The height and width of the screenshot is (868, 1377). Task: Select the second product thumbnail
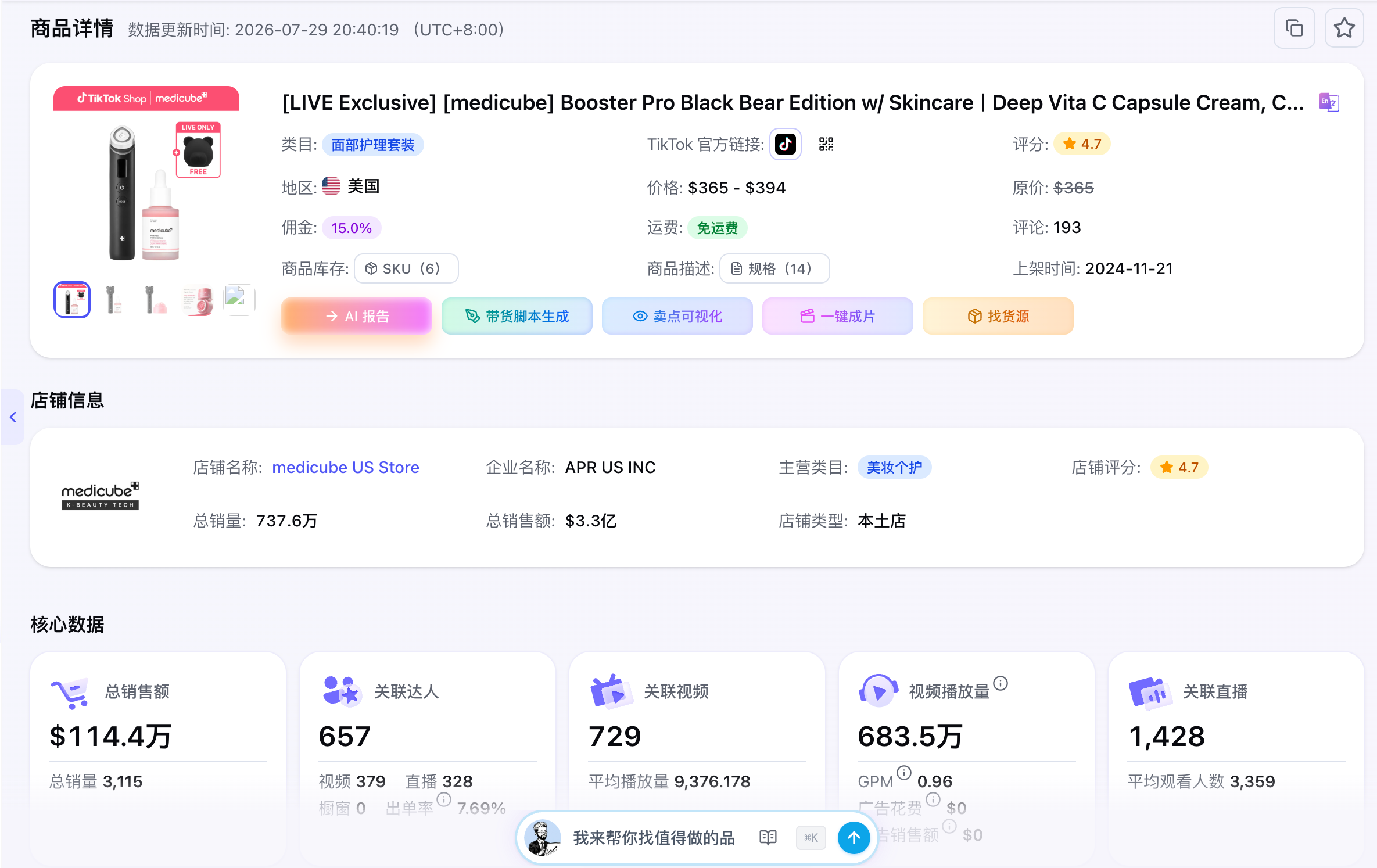point(114,300)
